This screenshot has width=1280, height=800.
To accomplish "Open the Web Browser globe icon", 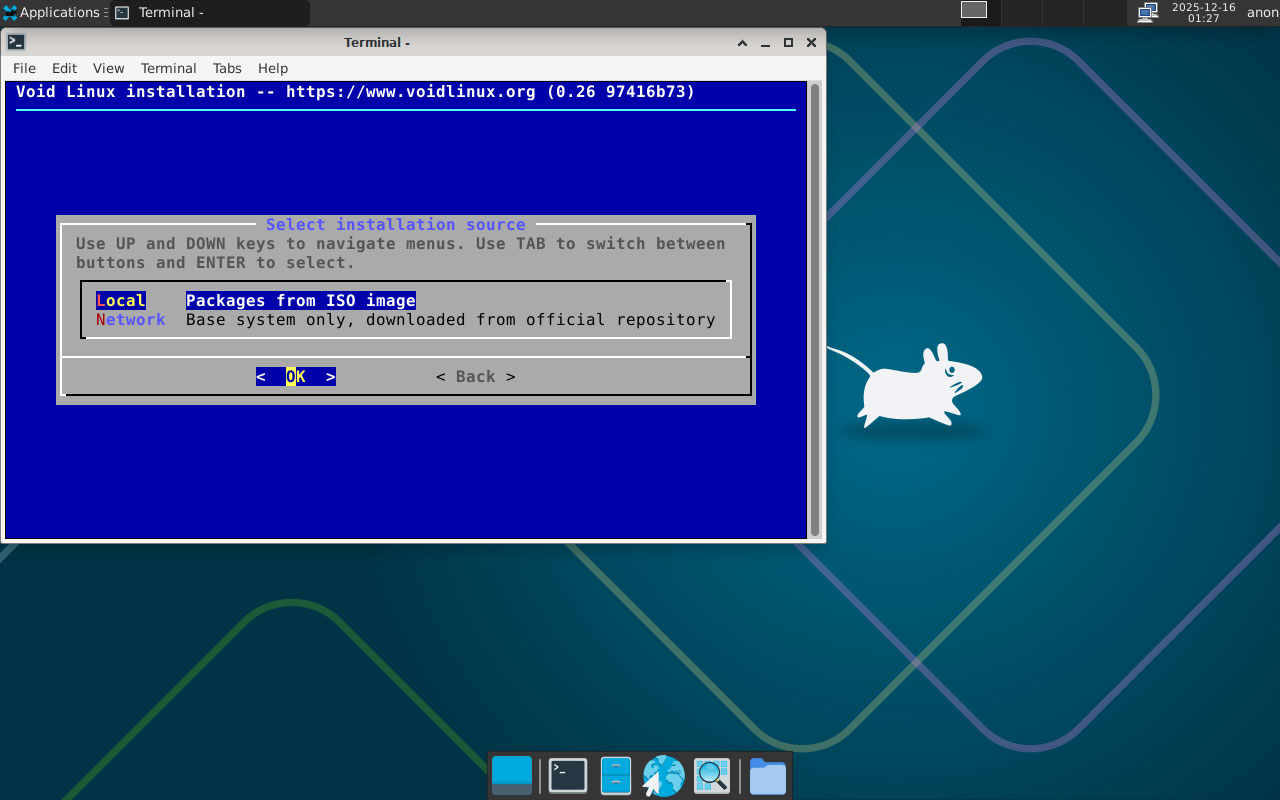I will coord(663,776).
